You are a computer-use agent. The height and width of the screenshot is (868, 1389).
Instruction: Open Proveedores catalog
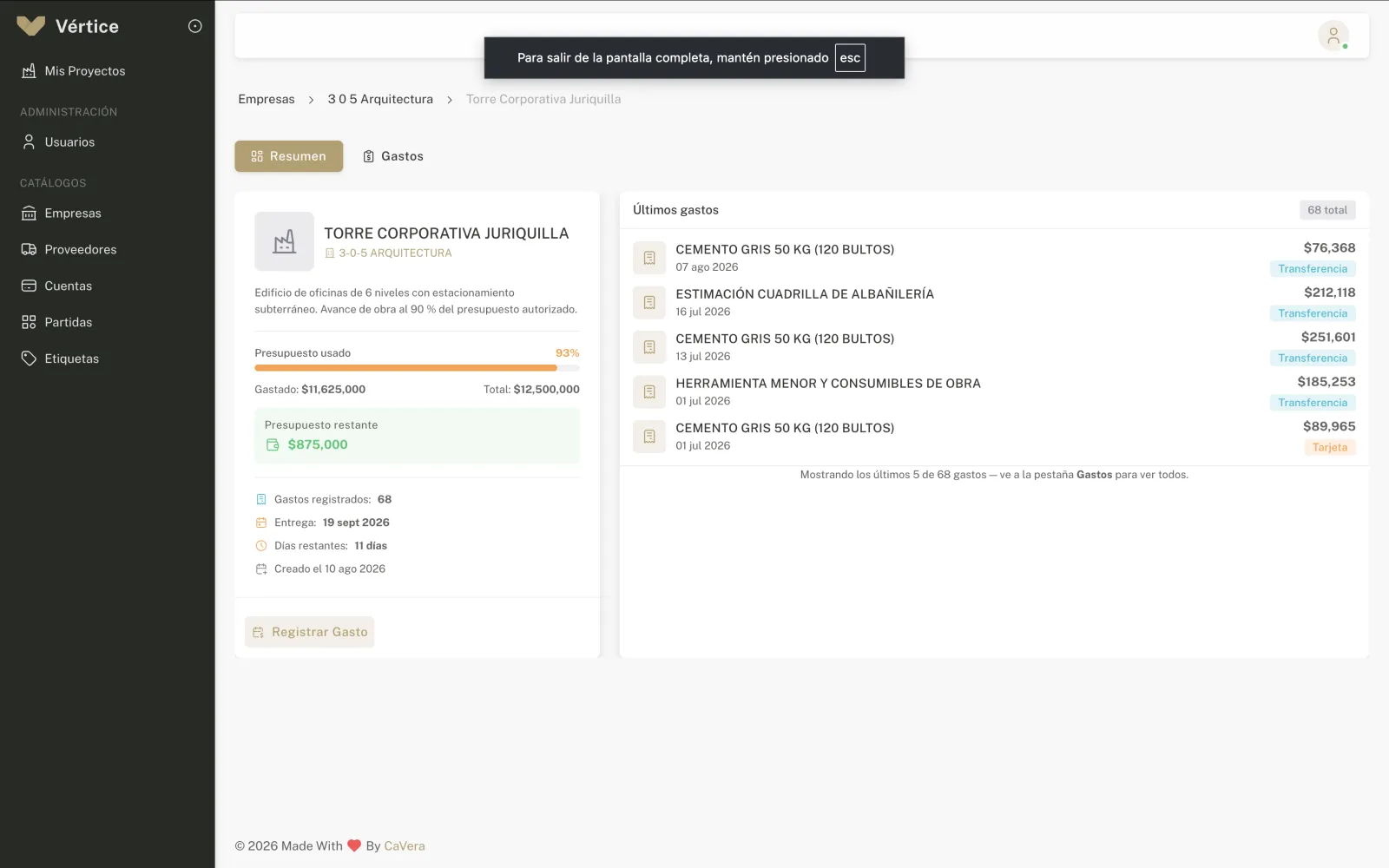[80, 250]
